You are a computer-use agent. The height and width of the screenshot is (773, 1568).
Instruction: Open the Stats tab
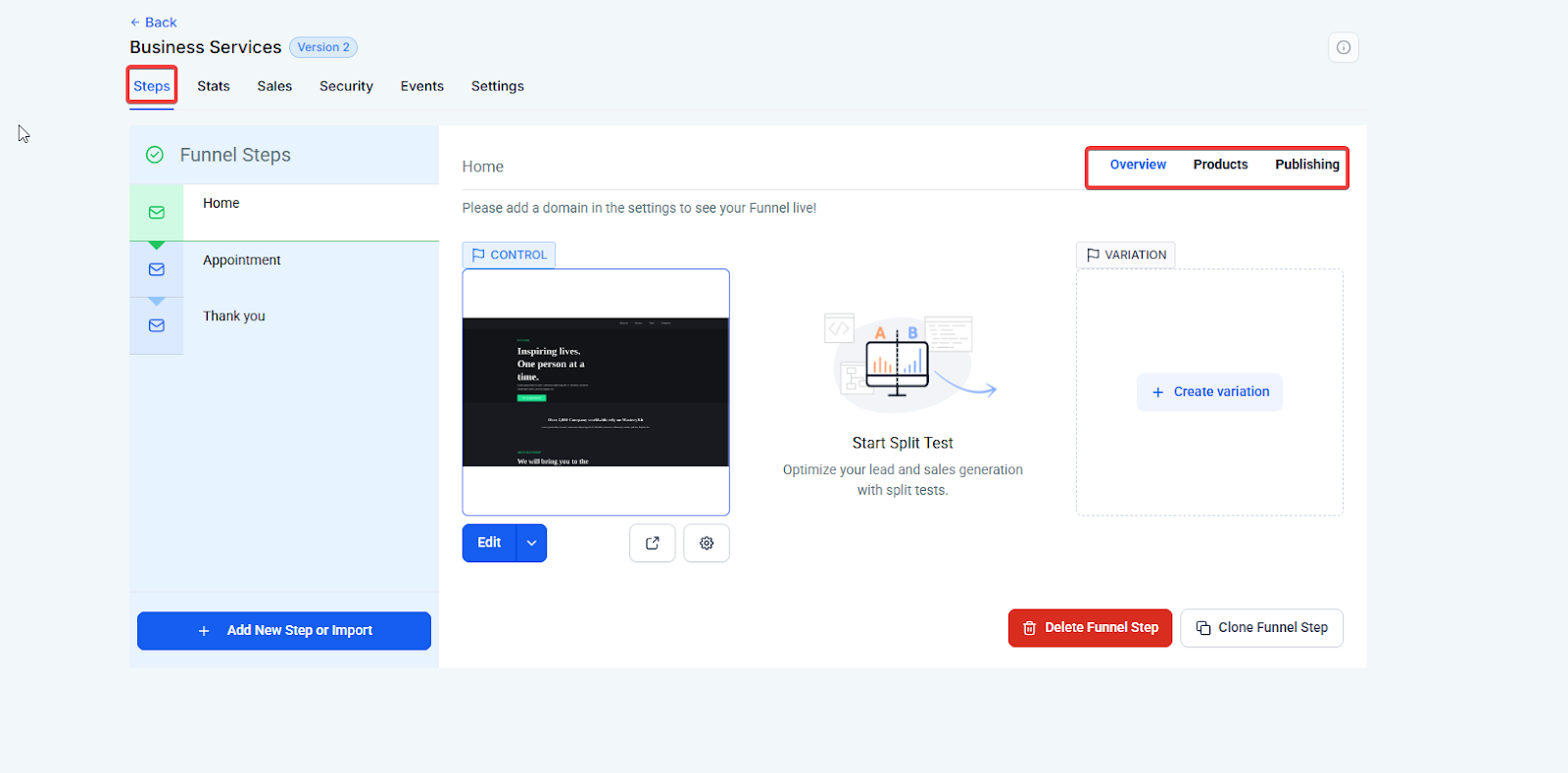[214, 86]
